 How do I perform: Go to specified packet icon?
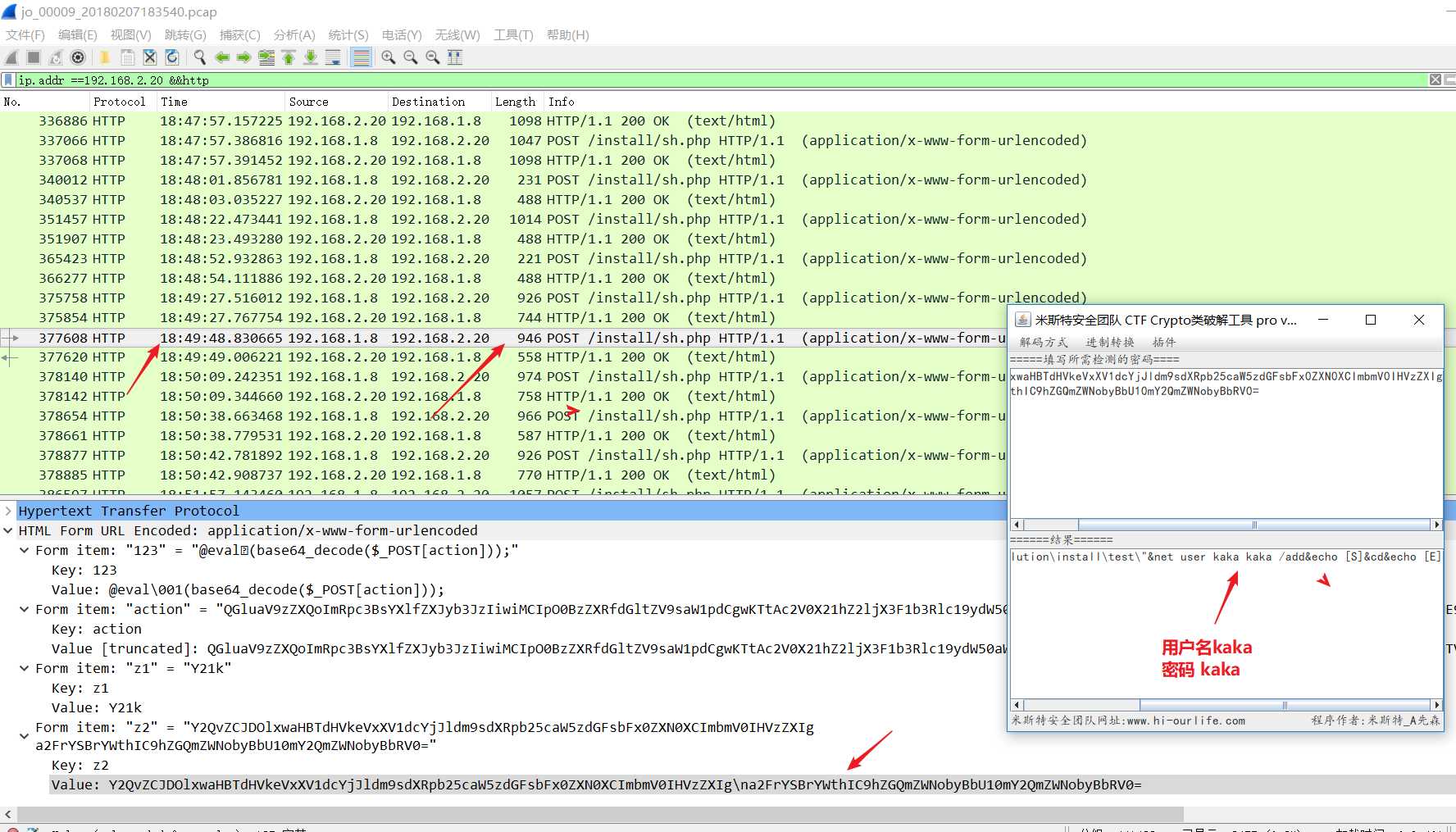[266, 57]
